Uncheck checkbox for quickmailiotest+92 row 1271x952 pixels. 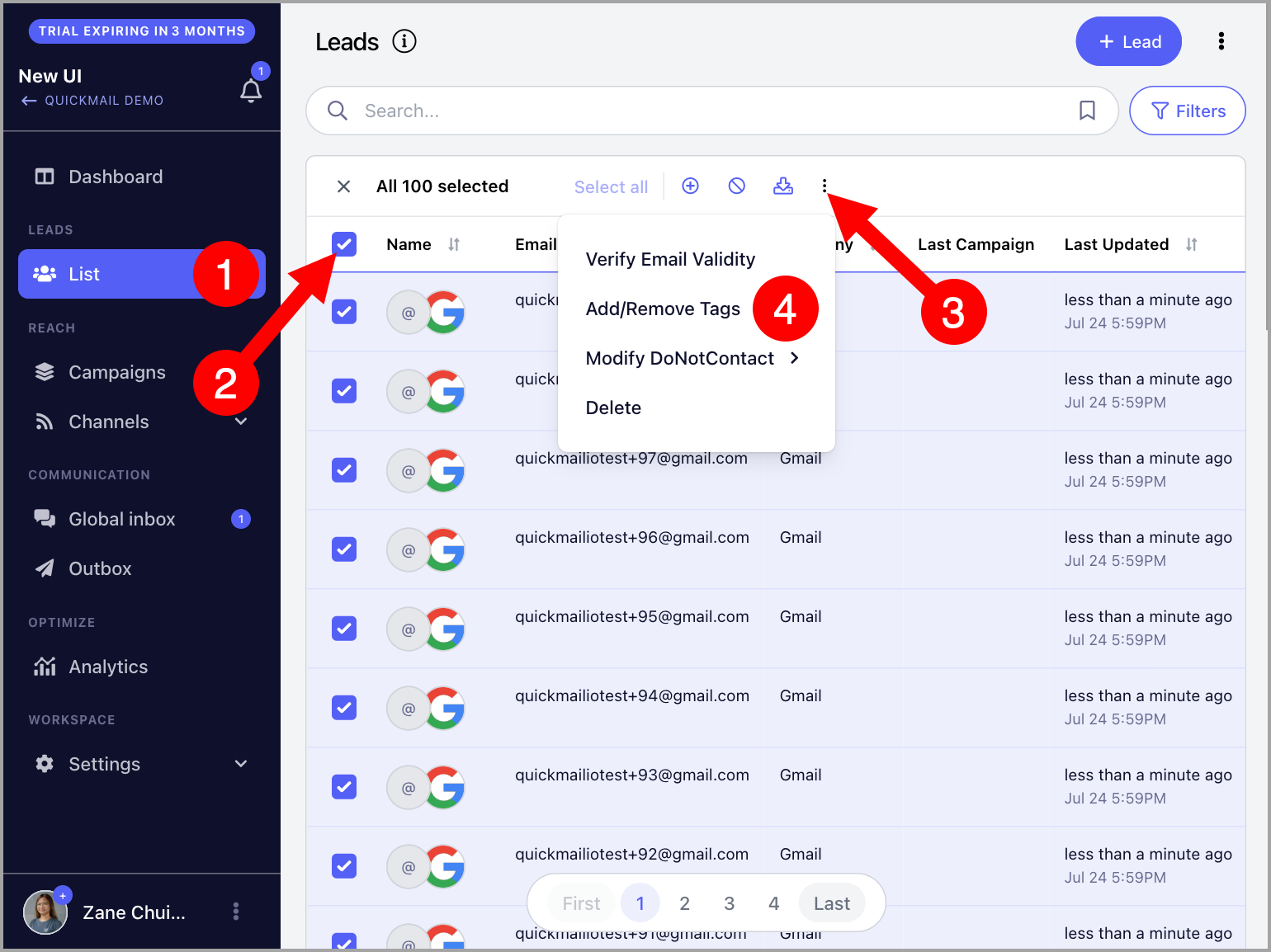click(x=344, y=866)
